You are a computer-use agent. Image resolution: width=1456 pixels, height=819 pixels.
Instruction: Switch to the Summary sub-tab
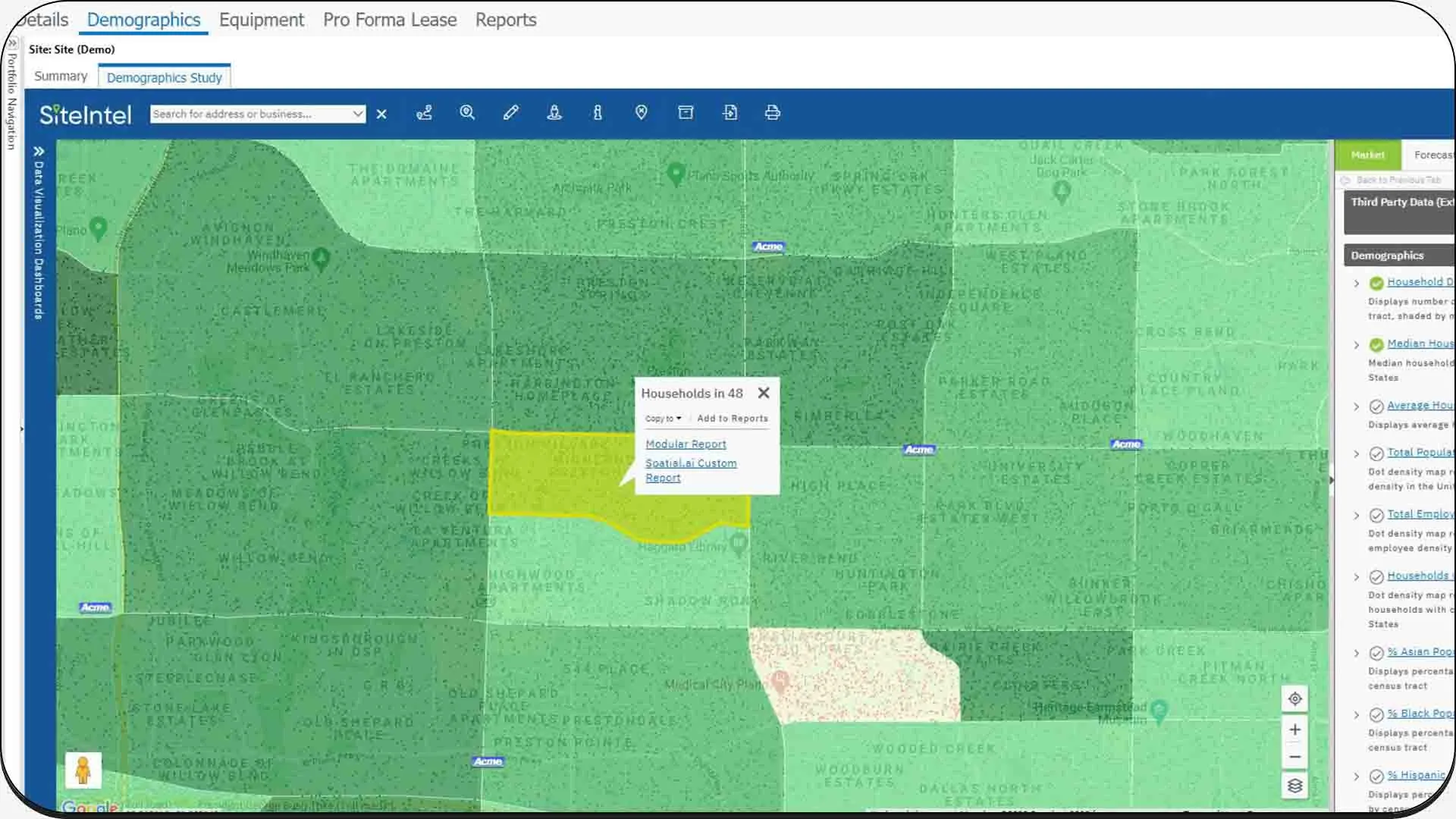point(61,77)
